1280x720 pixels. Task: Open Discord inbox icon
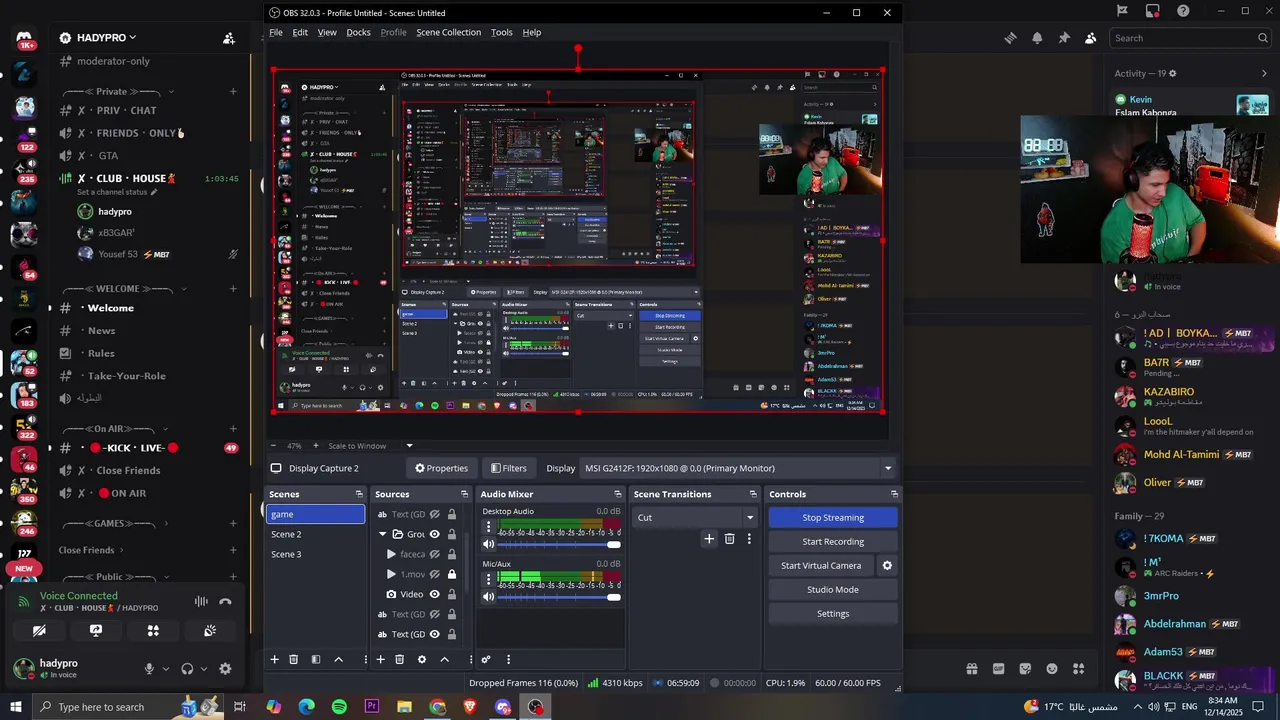pos(1153,11)
